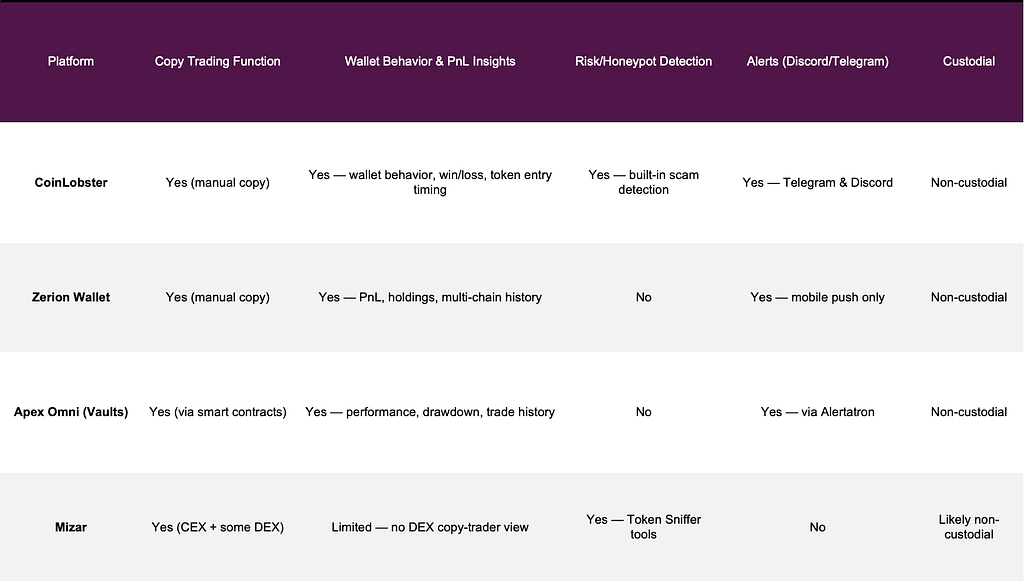Click Wallet Behavior & PnL Insights header
This screenshot has height=581, width=1024.
430,61
